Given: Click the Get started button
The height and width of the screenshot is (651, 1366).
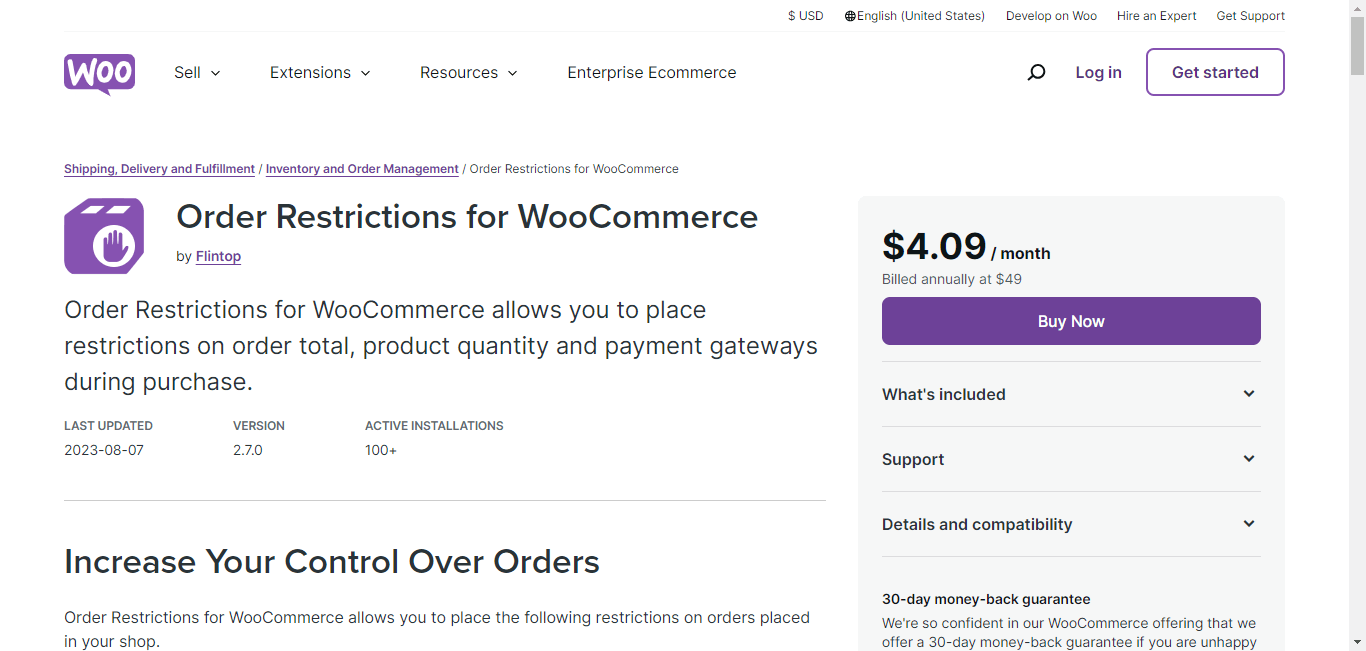Looking at the screenshot, I should tap(1215, 72).
